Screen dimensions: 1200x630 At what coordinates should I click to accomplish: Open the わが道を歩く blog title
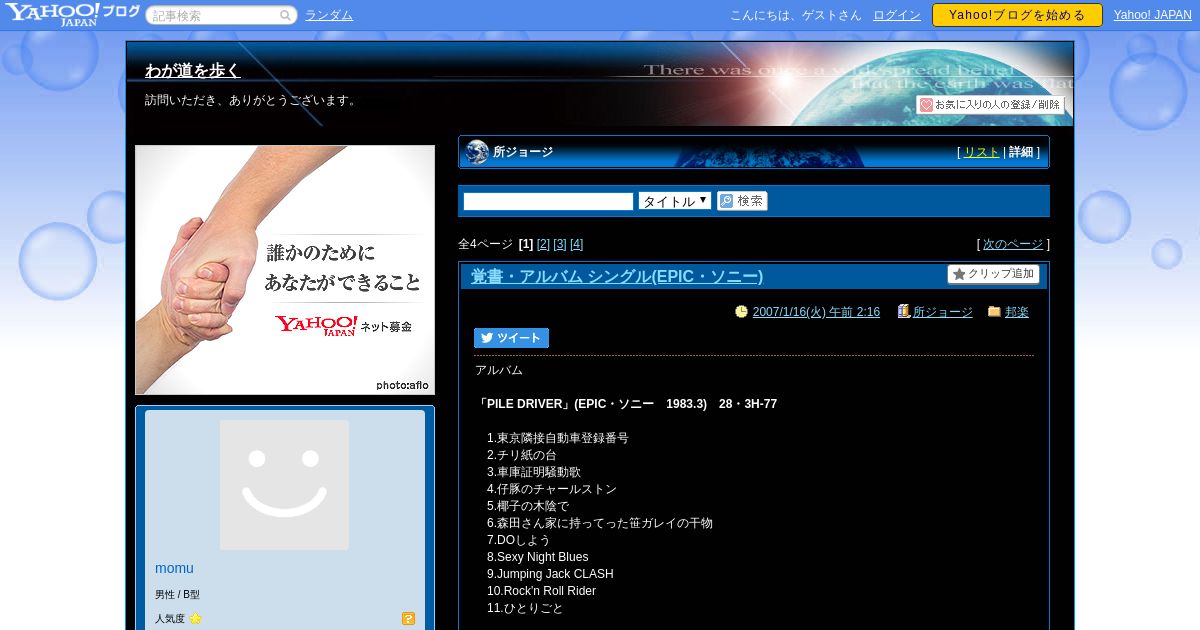(x=193, y=70)
